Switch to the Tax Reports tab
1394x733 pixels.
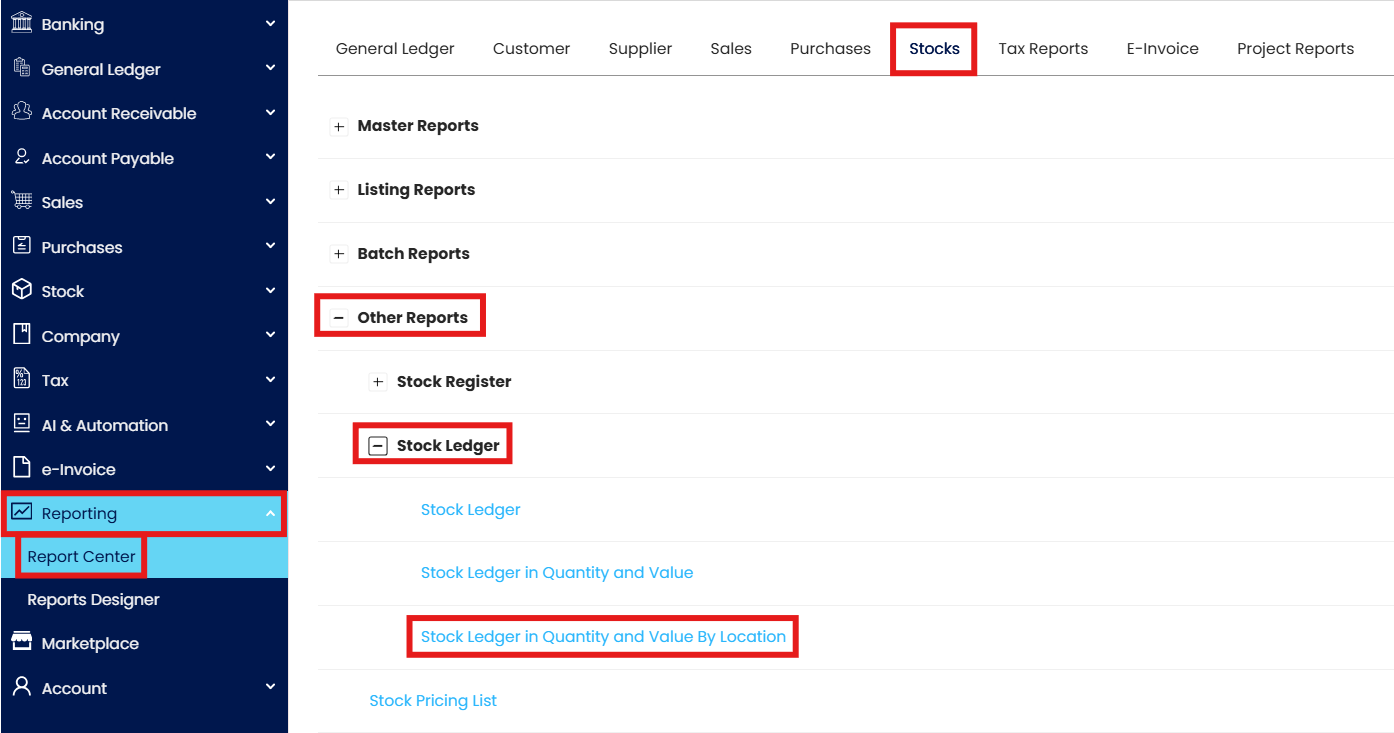coord(1043,48)
